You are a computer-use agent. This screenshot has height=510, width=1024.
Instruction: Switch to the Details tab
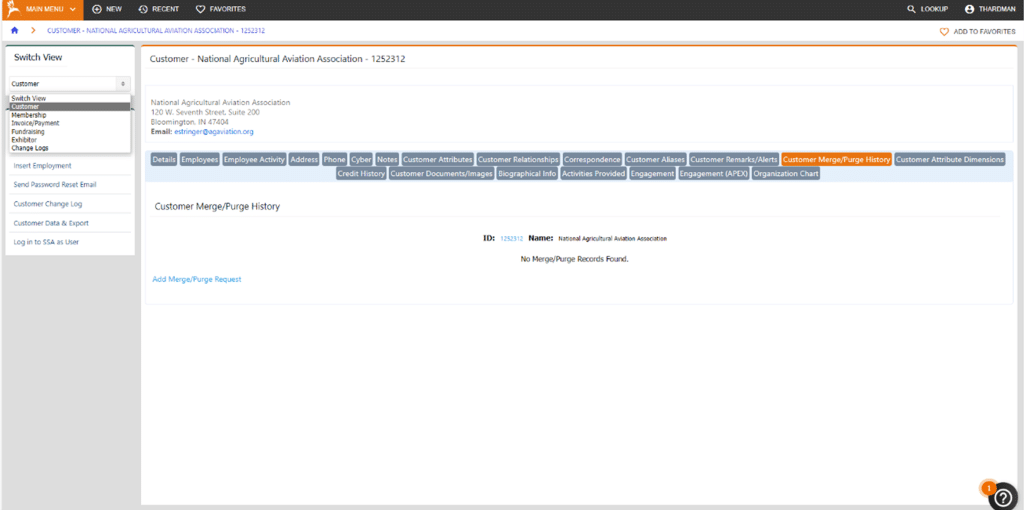coord(164,159)
